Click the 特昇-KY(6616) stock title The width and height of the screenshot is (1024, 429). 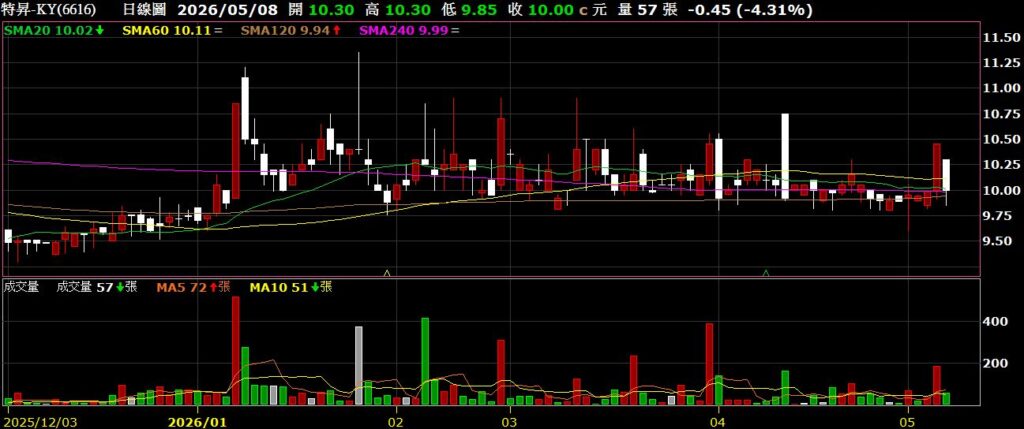tap(50, 10)
